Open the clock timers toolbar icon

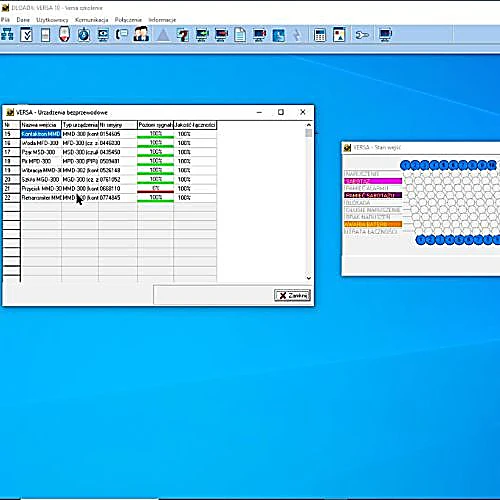point(84,34)
